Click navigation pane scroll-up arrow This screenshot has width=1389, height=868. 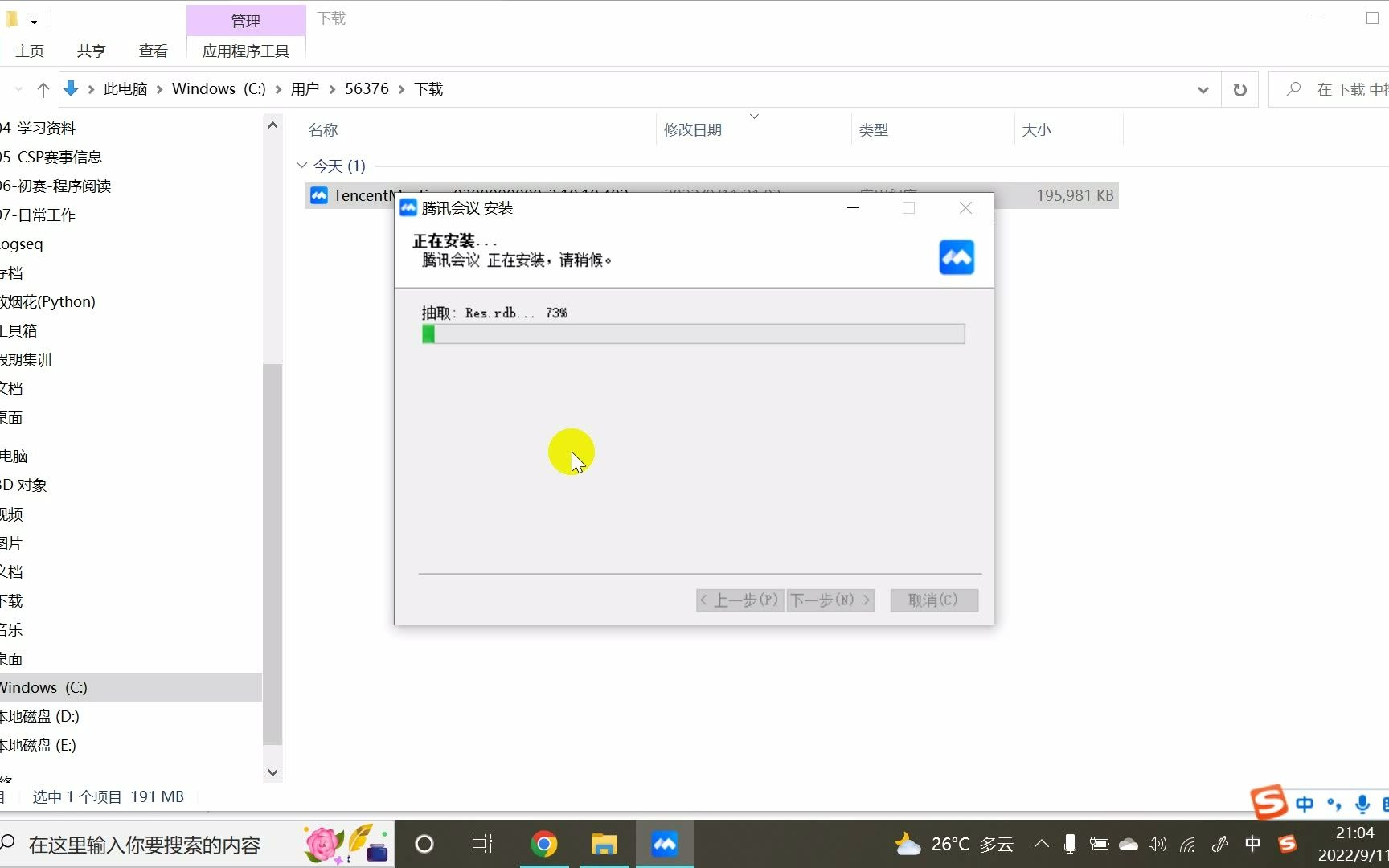coord(272,125)
